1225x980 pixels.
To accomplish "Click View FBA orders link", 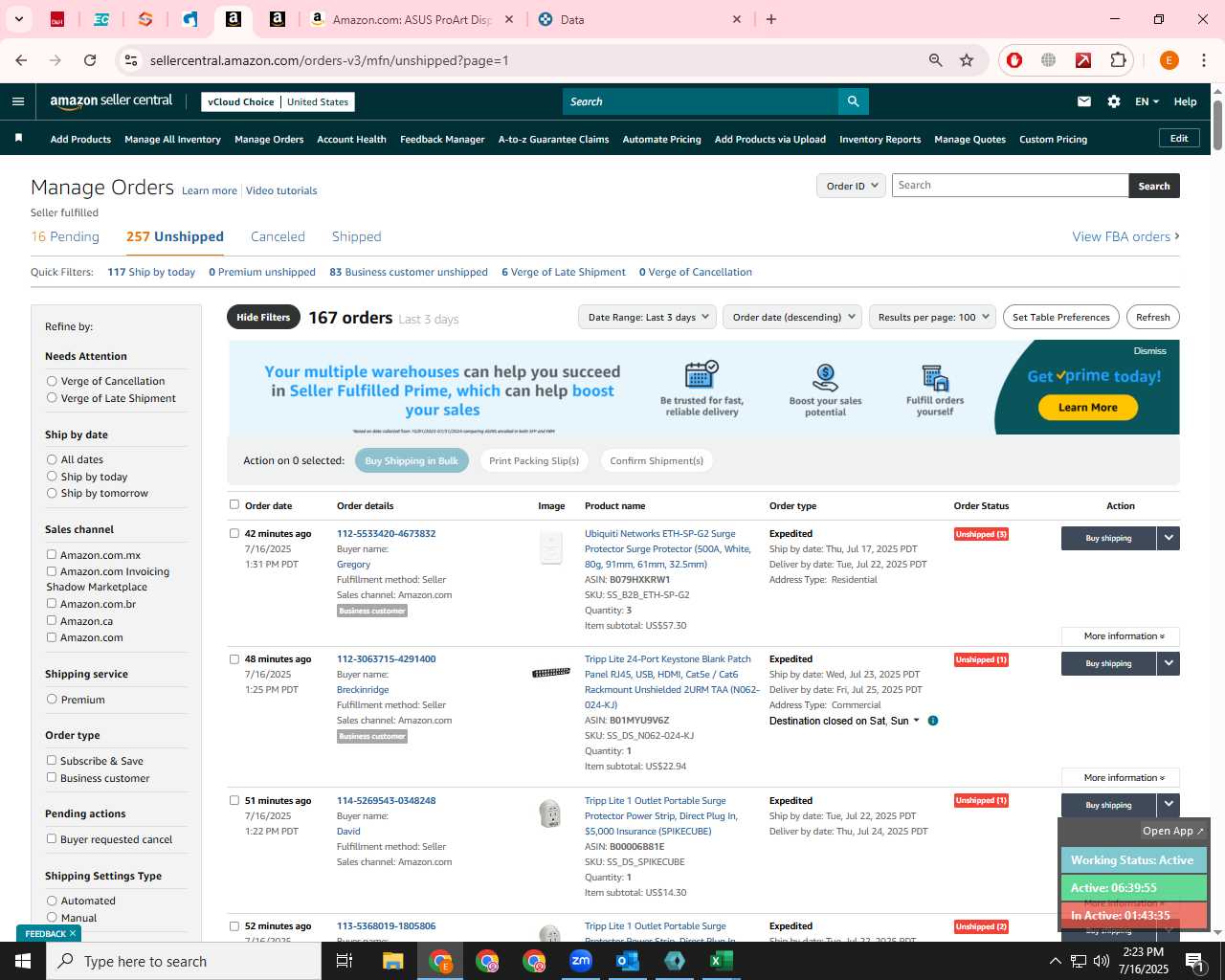I will (1125, 236).
